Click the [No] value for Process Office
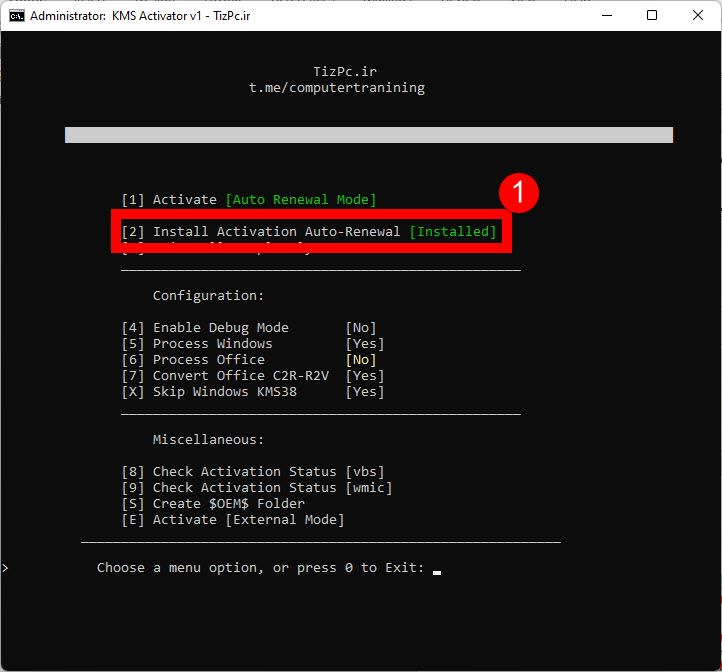Image resolution: width=722 pixels, height=672 pixels. pyautogui.click(x=361, y=360)
